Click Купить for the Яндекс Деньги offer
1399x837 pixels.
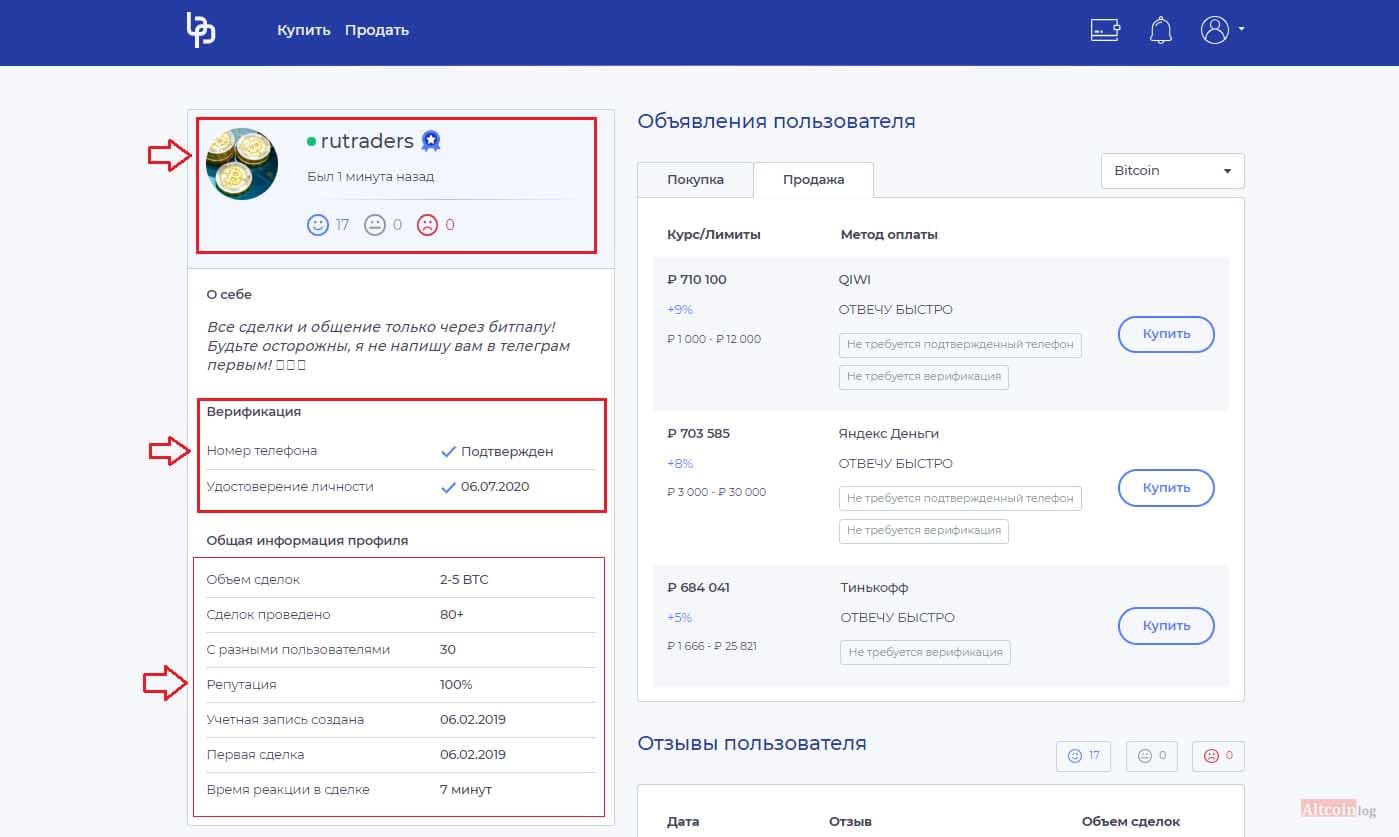pyautogui.click(x=1166, y=488)
